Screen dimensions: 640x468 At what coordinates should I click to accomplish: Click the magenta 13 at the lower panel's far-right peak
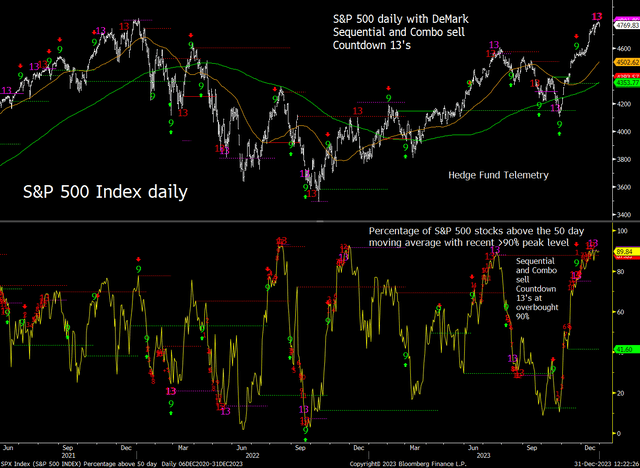[x=592, y=243]
